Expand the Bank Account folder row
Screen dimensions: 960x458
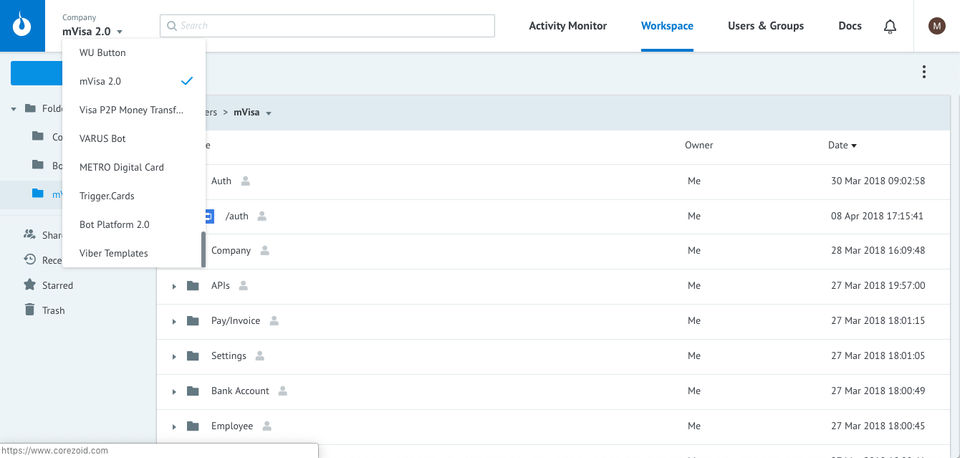tap(174, 391)
